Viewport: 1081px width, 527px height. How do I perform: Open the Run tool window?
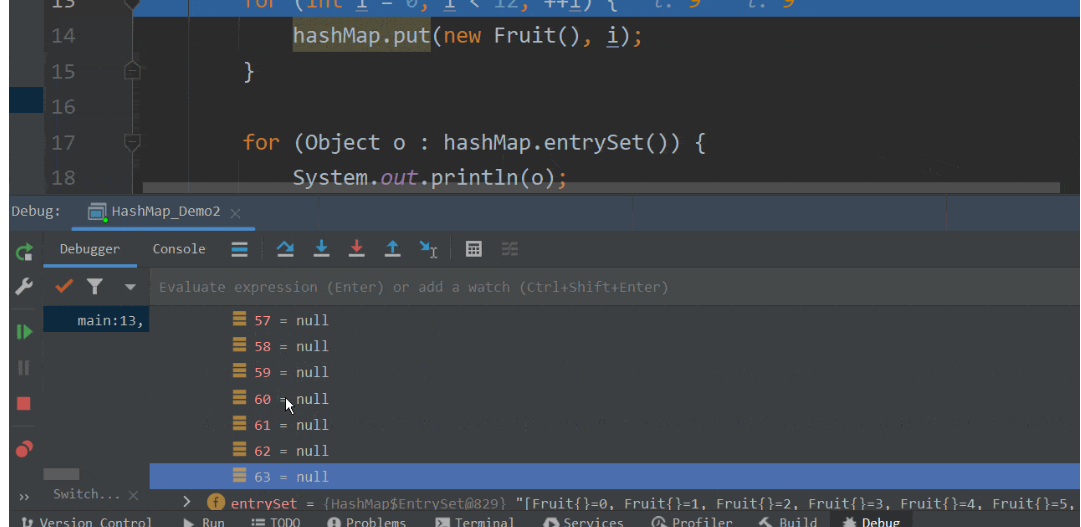(204, 522)
